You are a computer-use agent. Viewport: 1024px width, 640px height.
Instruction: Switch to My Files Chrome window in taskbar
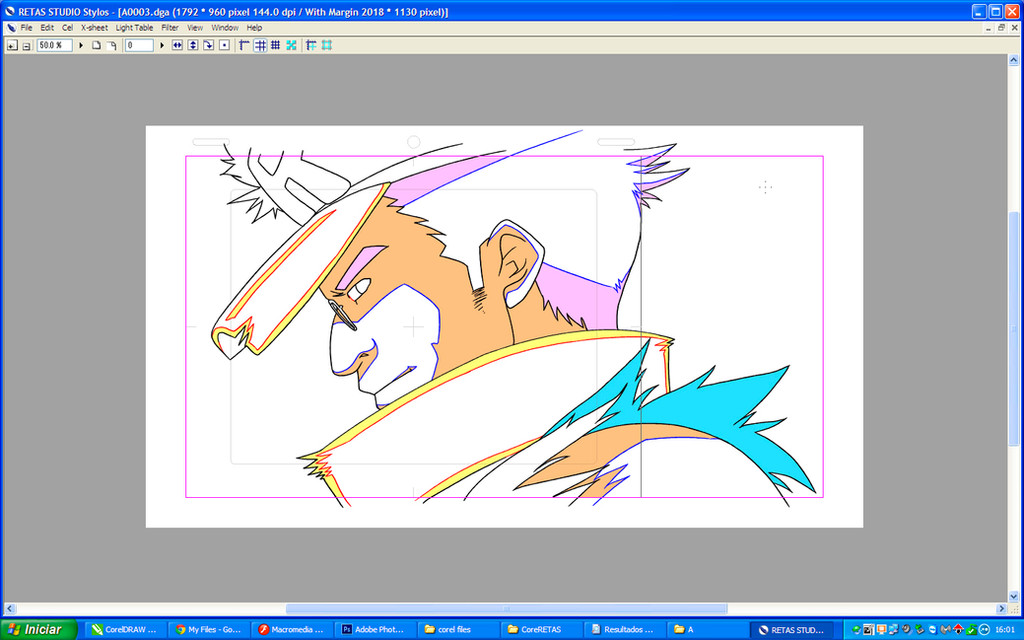click(208, 630)
